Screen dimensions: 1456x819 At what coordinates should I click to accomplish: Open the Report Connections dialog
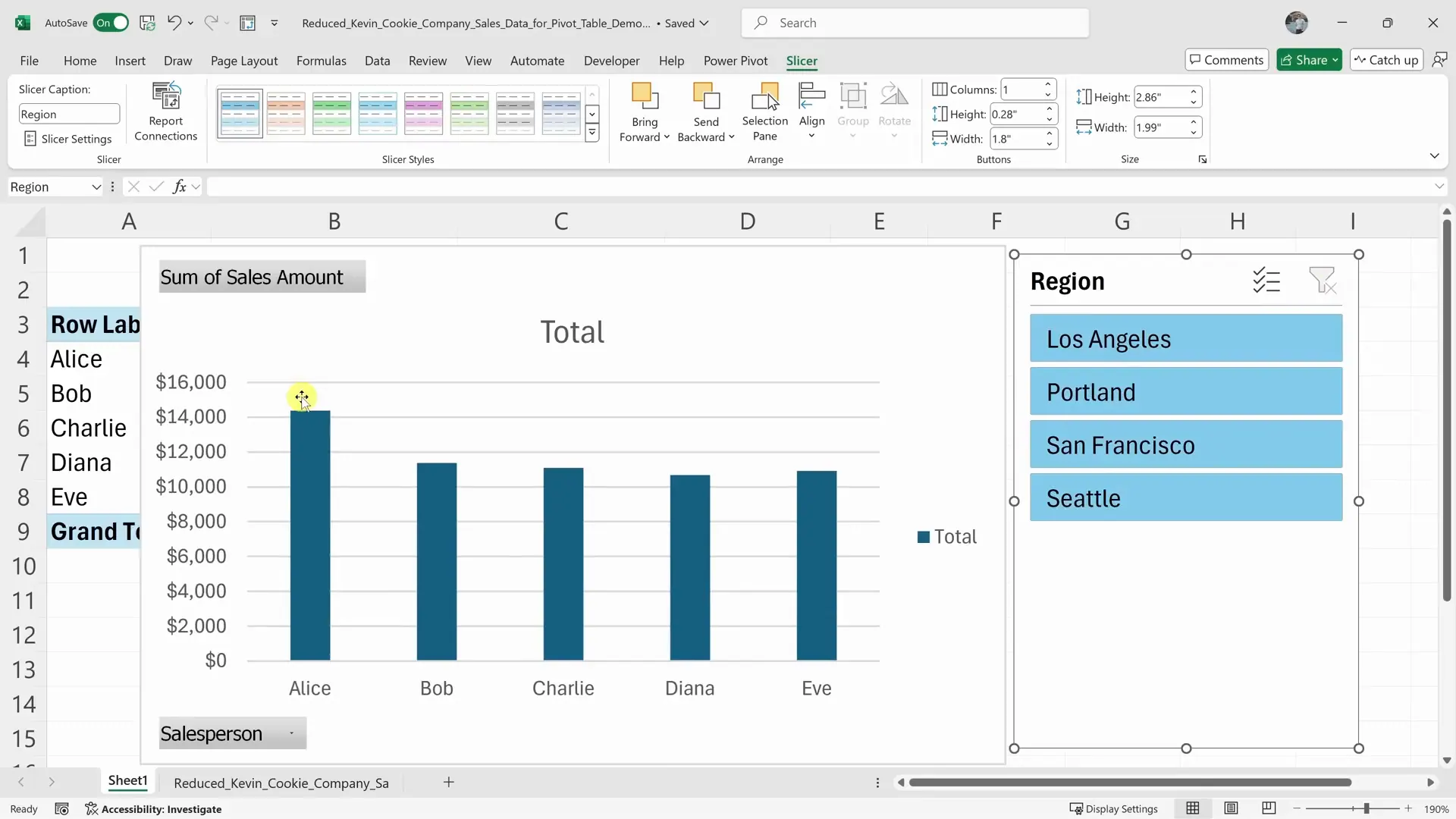tap(165, 112)
